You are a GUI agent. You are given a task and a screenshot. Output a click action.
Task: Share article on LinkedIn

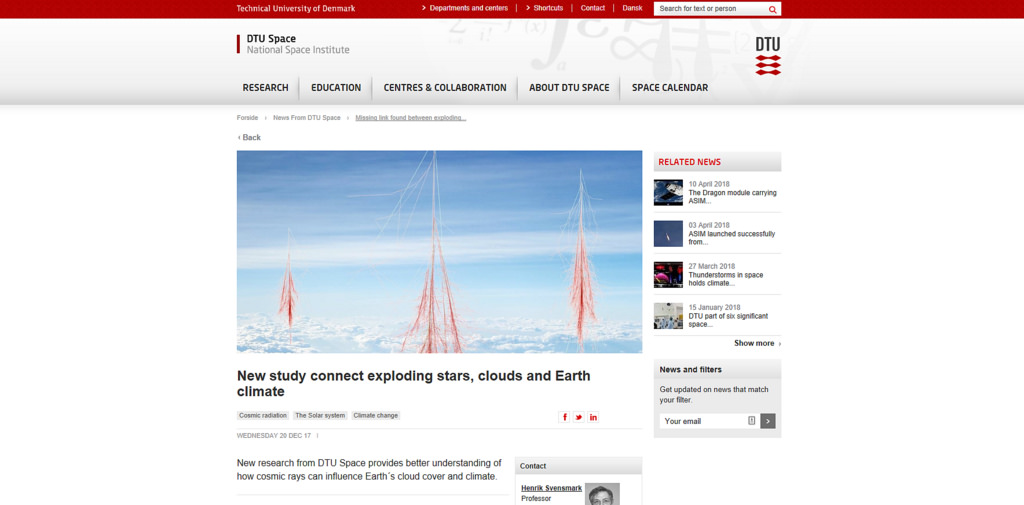[x=593, y=417]
